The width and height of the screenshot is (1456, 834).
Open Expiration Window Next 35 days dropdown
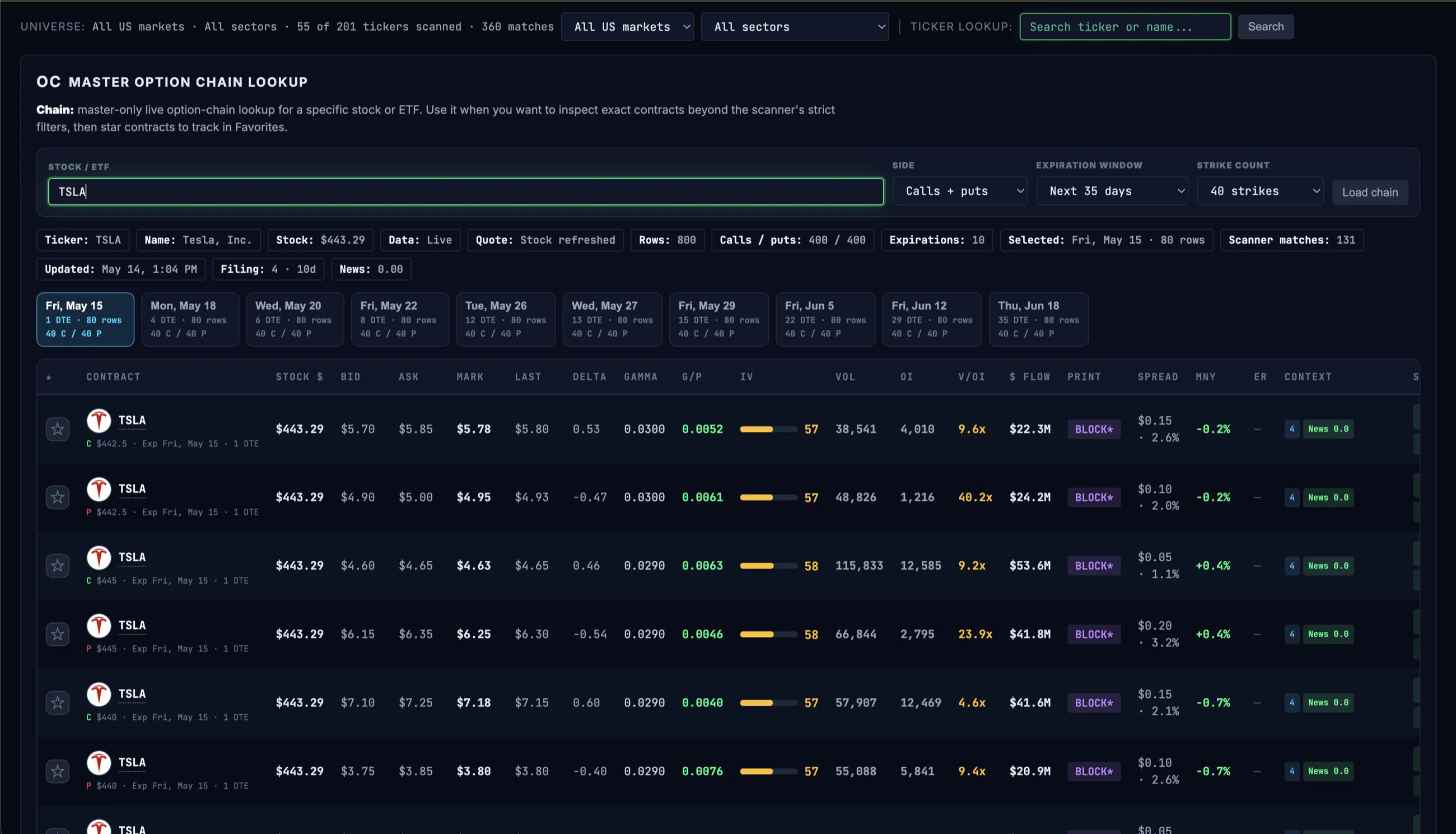[1112, 192]
